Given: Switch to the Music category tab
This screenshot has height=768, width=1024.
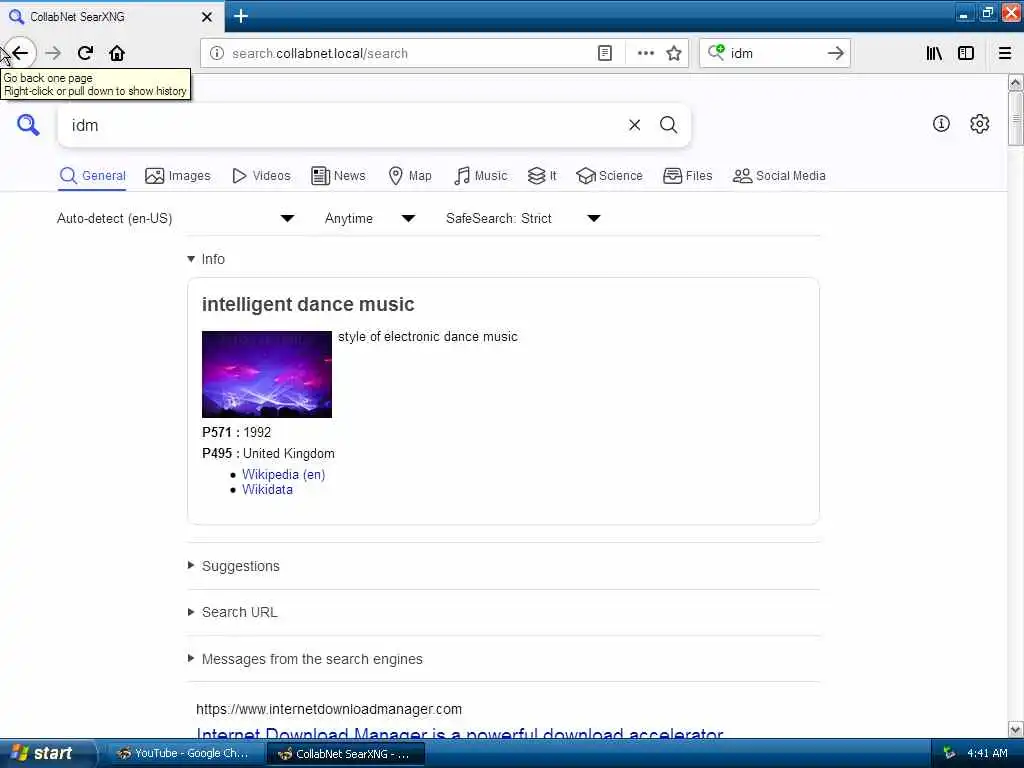Looking at the screenshot, I should pos(481,176).
